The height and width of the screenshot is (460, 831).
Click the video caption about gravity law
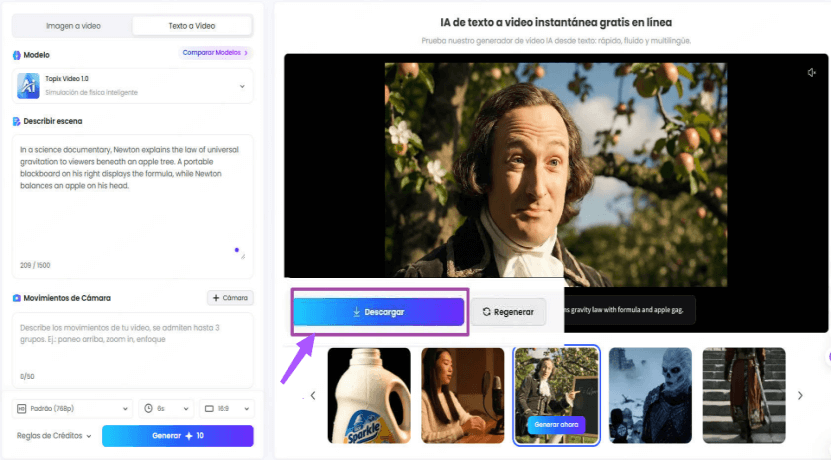coord(624,310)
